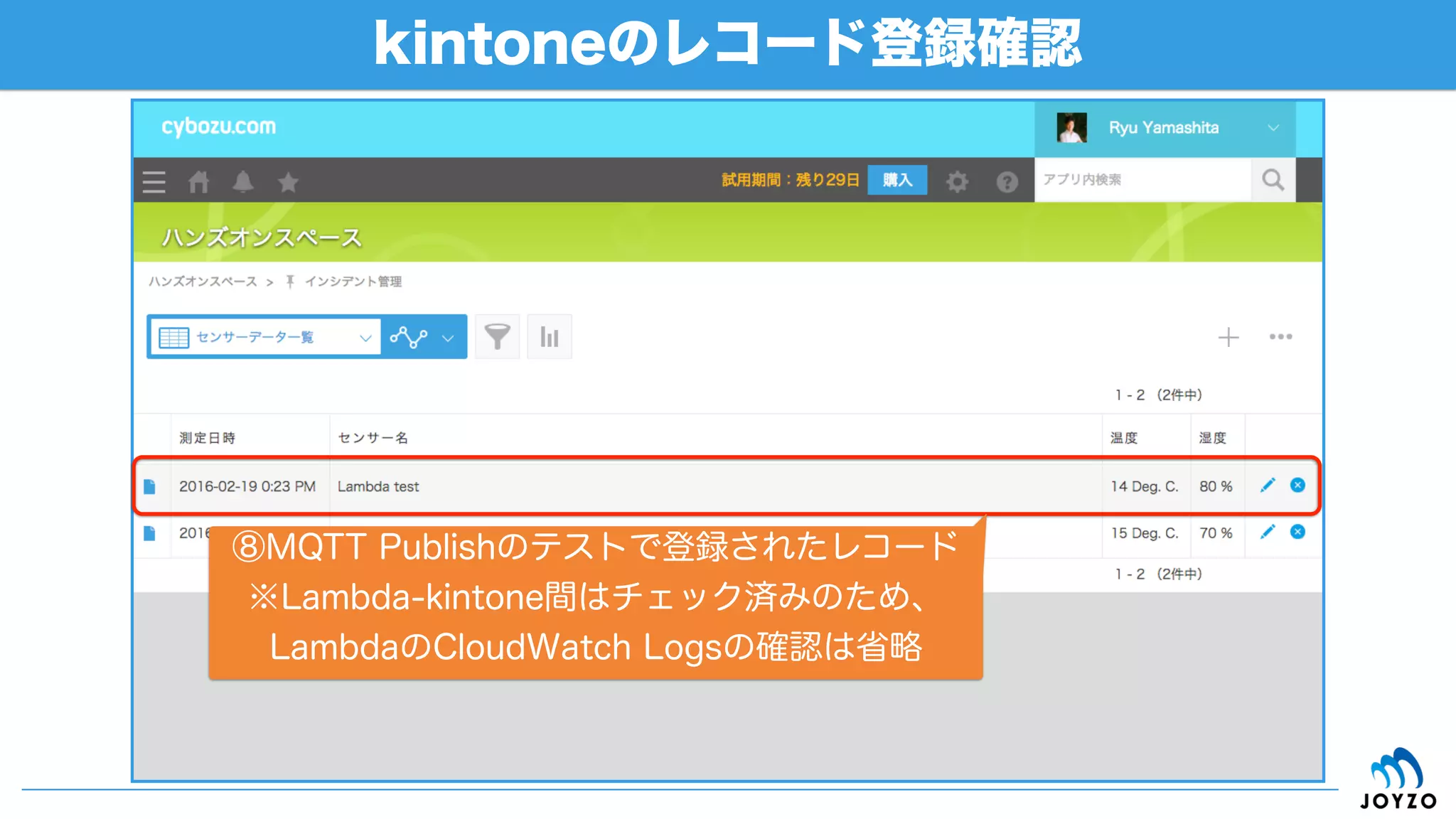Select the Lambda test cell
The width and height of the screenshot is (1456, 819).
pyautogui.click(x=378, y=486)
